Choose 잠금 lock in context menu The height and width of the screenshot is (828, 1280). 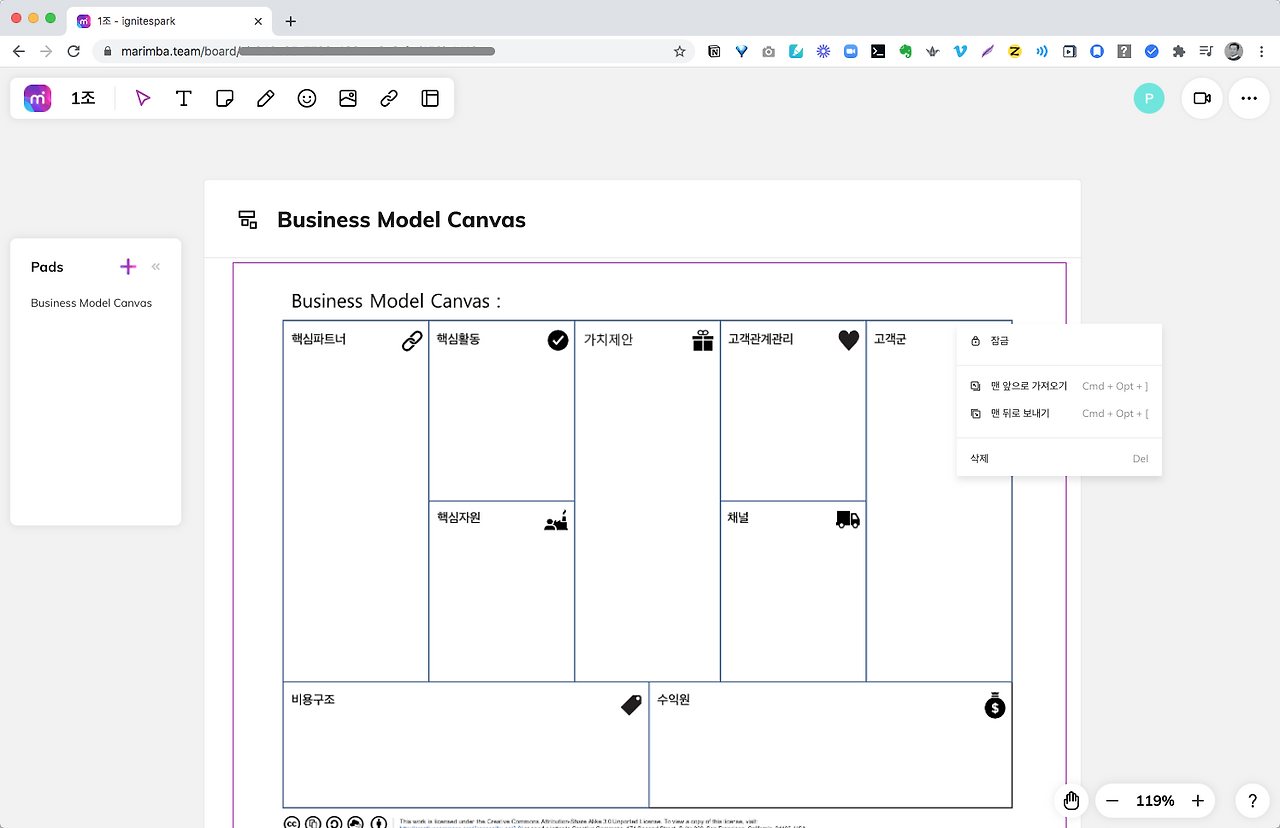tap(1059, 341)
